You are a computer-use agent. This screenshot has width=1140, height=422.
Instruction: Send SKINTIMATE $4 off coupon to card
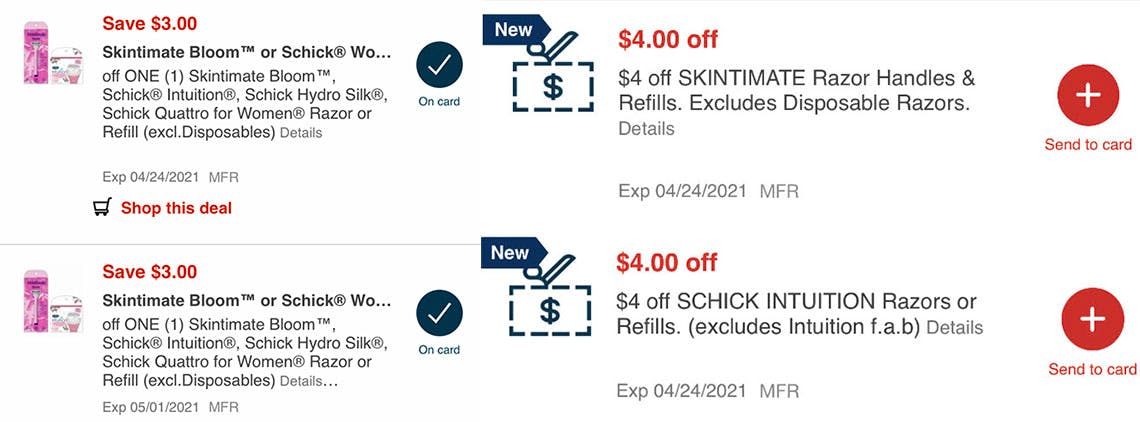[x=1088, y=95]
